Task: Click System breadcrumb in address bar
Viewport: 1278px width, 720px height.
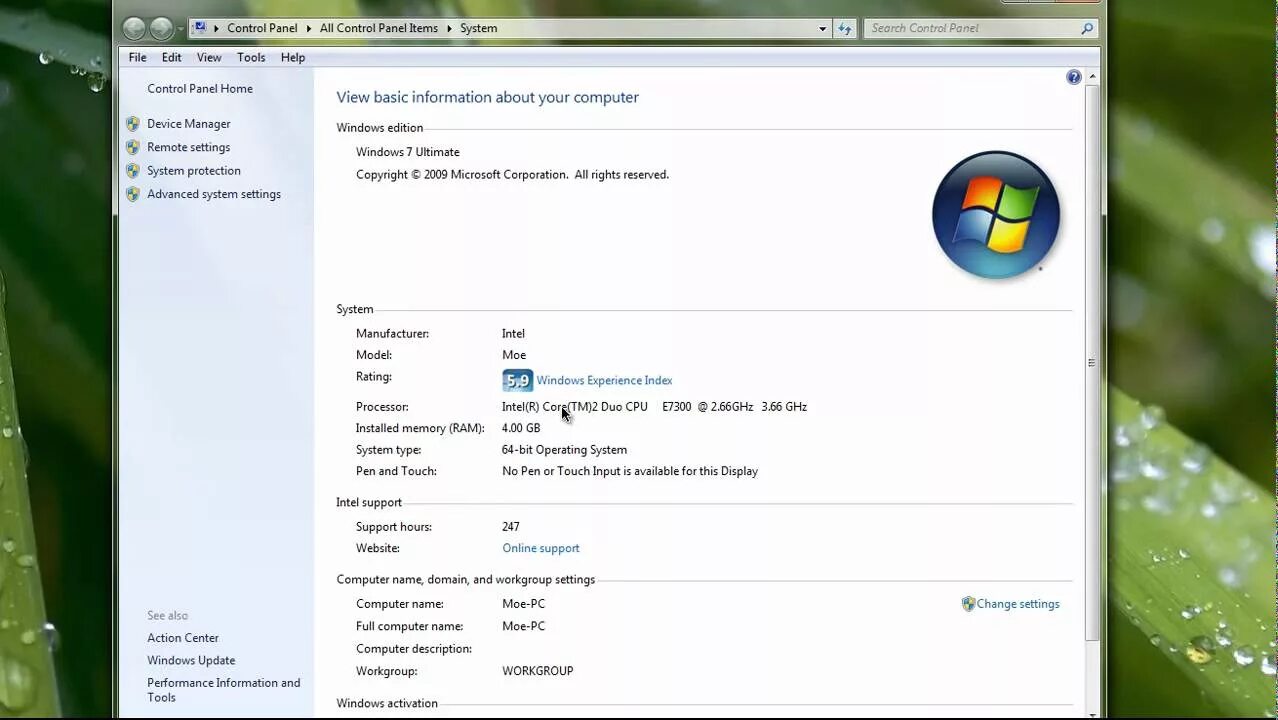Action: (478, 28)
